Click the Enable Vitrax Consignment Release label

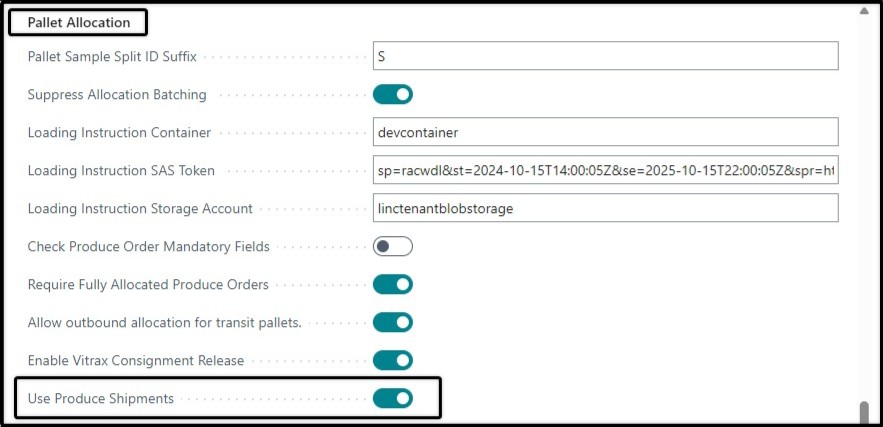(x=136, y=361)
